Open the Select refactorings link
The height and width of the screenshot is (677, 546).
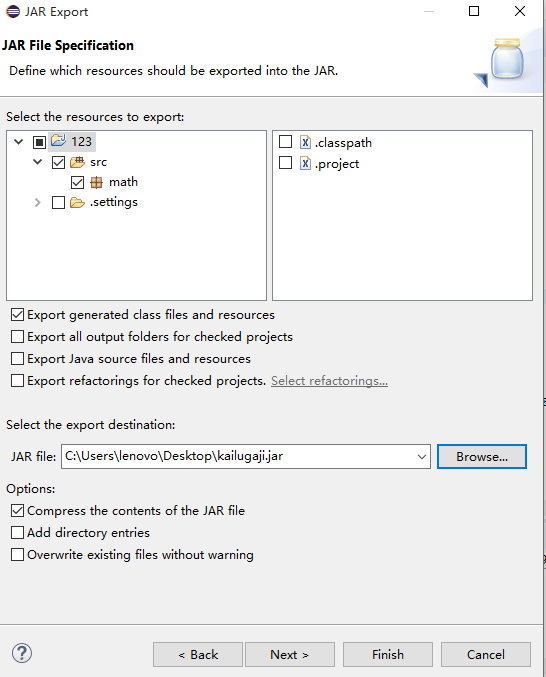click(329, 381)
